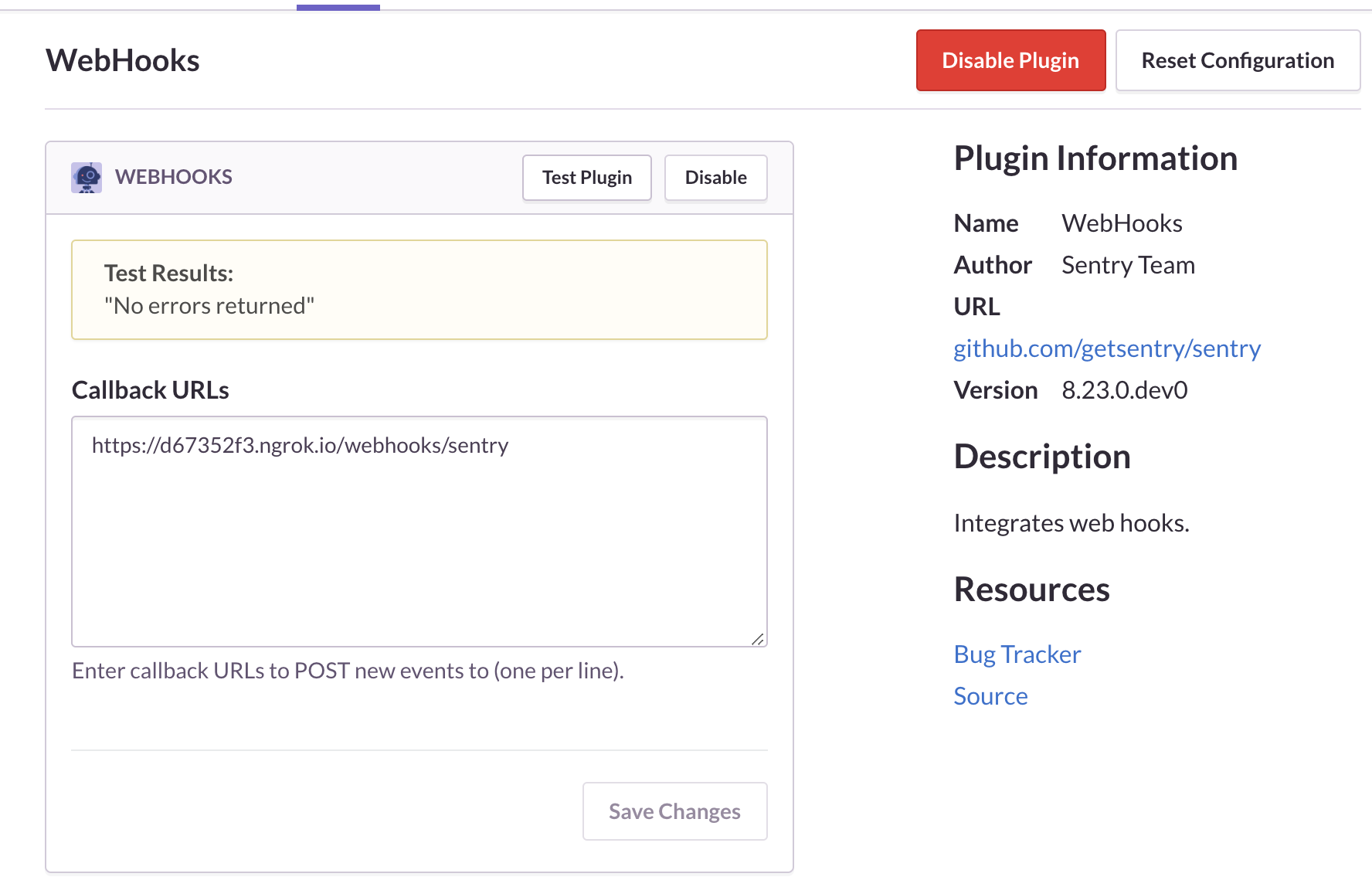
Task: Click the WEBHOOKS panel title text
Action: pyautogui.click(x=174, y=177)
